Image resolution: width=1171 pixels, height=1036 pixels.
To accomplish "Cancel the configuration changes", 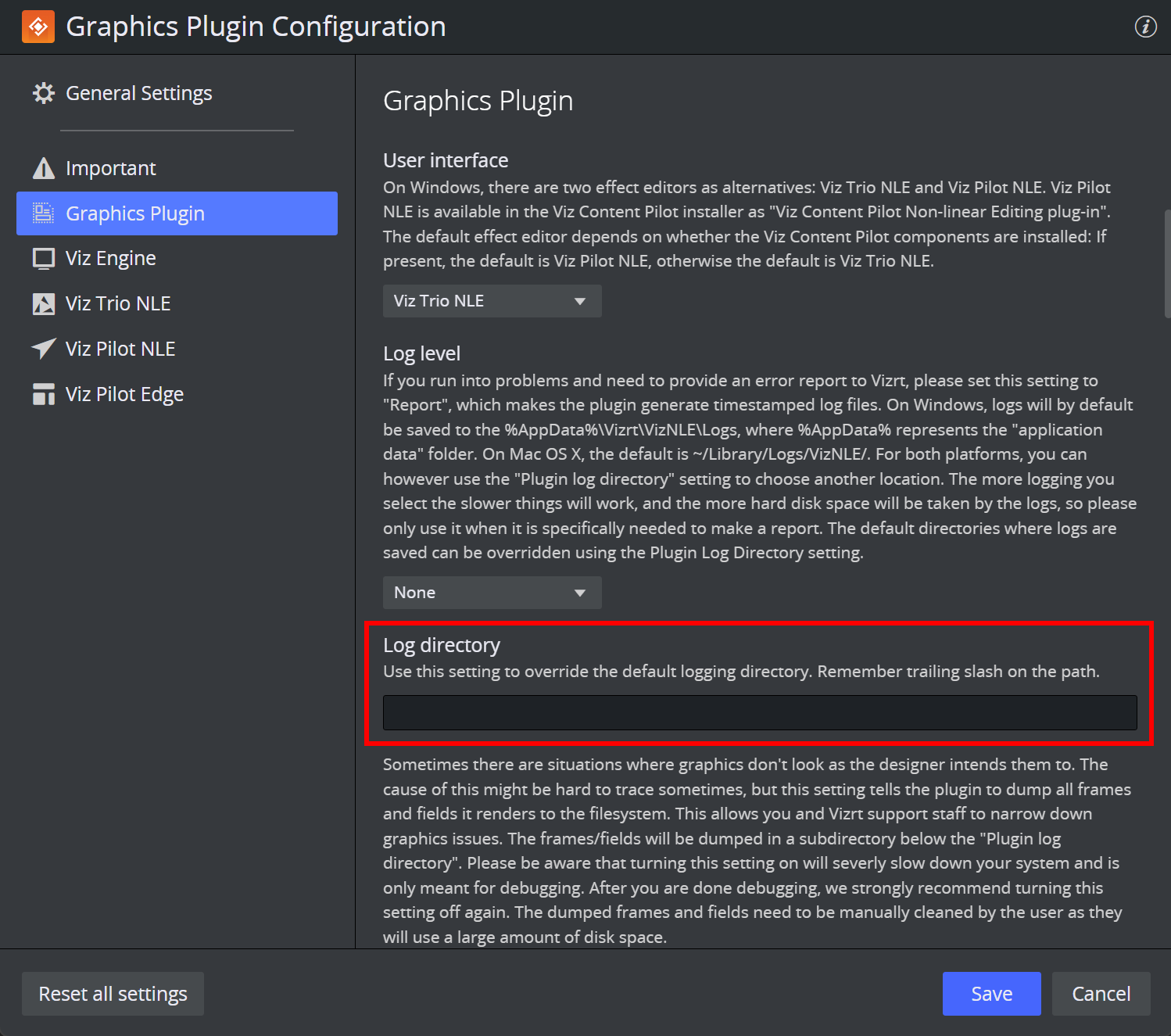I will [x=1101, y=994].
